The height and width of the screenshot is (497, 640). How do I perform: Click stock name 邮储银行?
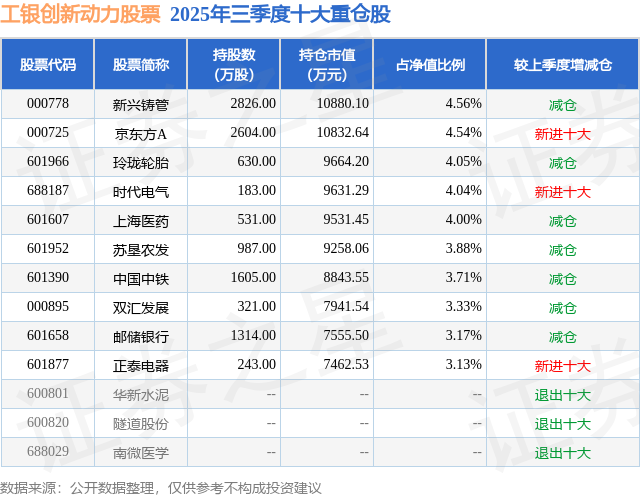(x=141, y=337)
